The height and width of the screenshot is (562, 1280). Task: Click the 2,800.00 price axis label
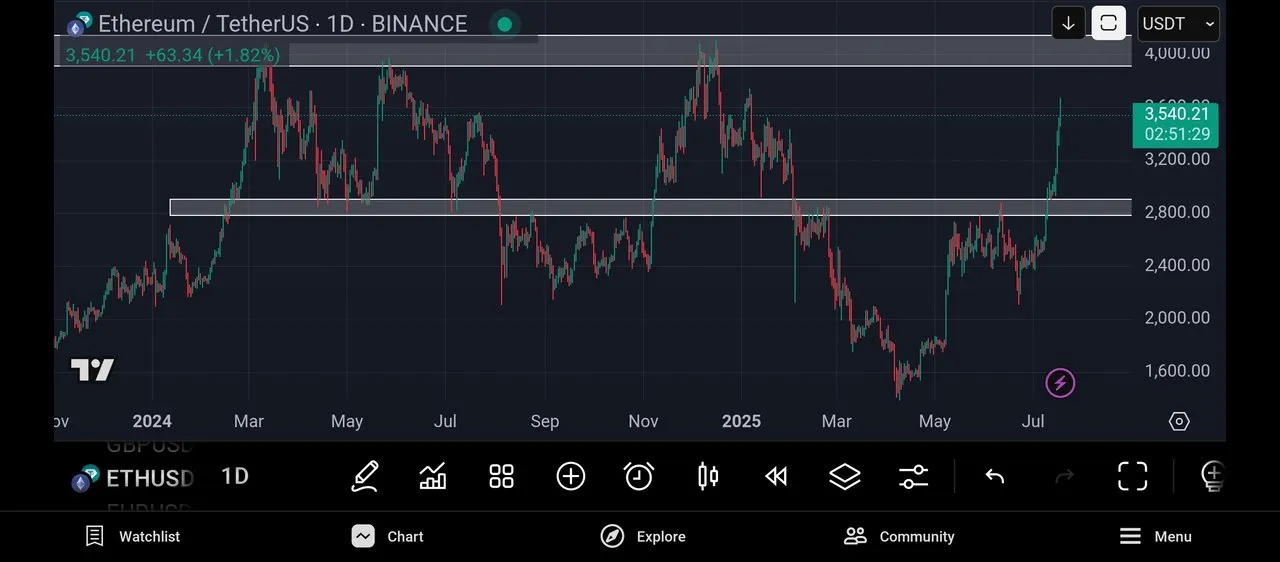point(1177,212)
